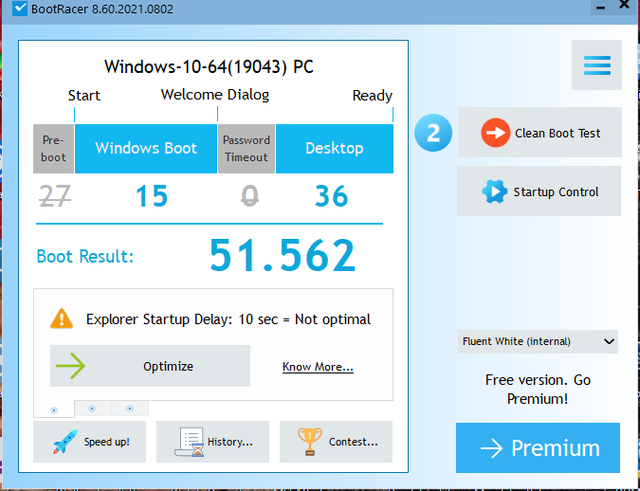This screenshot has height=491, width=640.
Task: Click the Startup Control gear icon
Action: click(x=494, y=191)
